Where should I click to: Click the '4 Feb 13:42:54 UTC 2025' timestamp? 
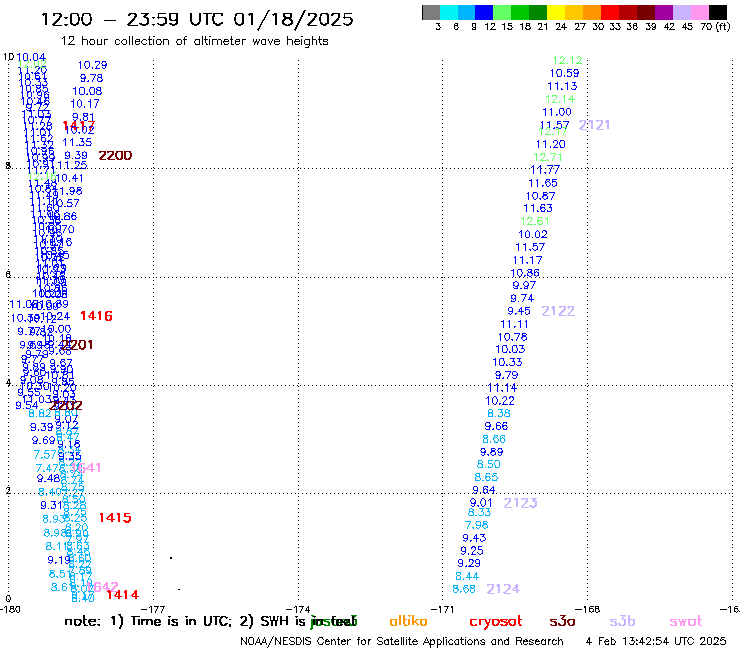(x=656, y=641)
